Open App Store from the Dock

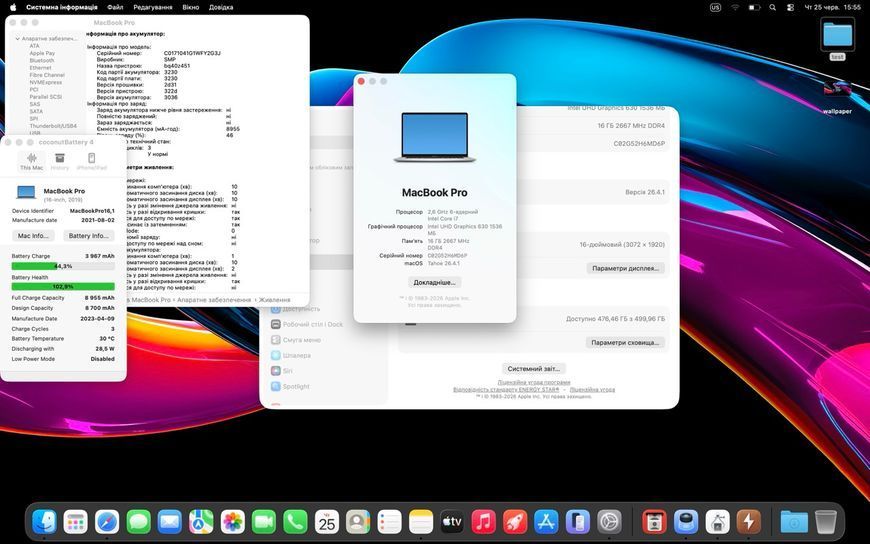[547, 522]
